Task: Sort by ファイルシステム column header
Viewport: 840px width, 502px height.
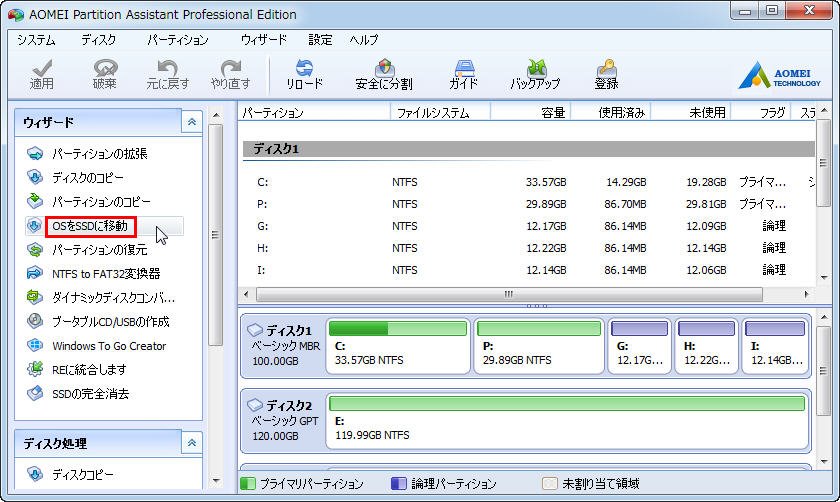Action: tap(440, 113)
